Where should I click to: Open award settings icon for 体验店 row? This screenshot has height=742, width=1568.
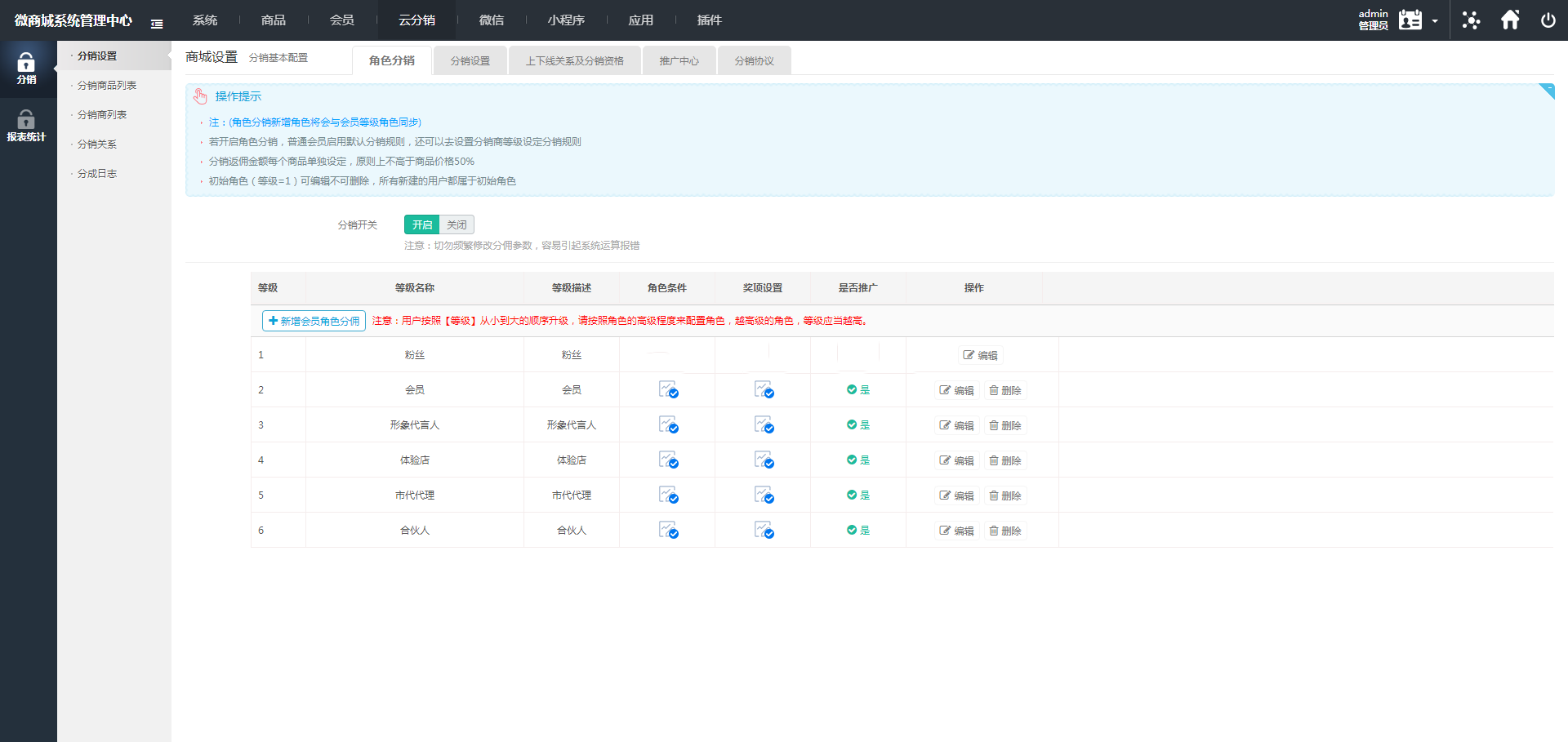[764, 460]
